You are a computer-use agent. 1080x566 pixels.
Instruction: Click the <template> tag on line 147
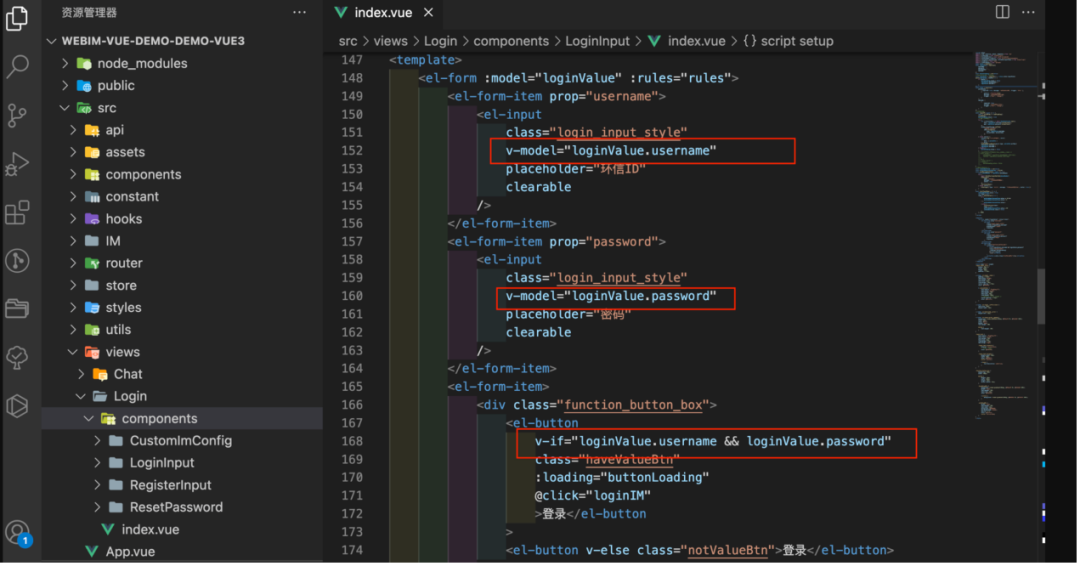click(x=425, y=60)
